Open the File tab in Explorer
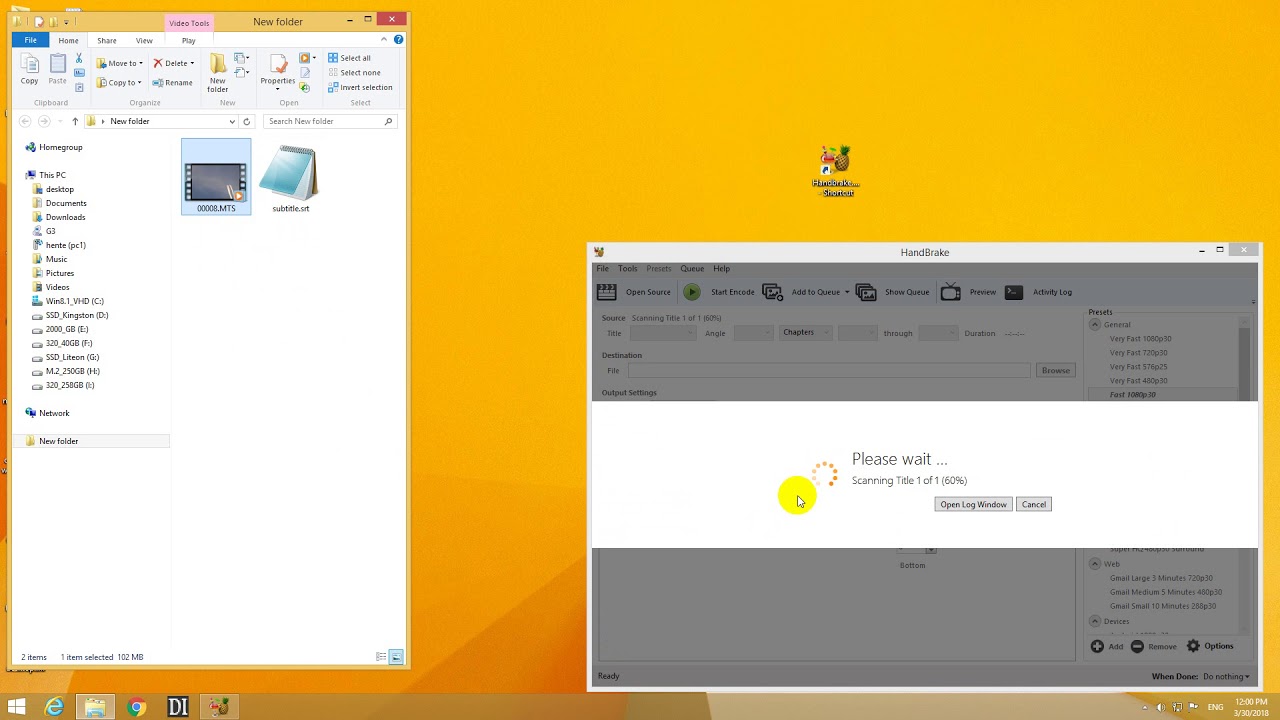This screenshot has width=1280, height=720. (x=31, y=40)
